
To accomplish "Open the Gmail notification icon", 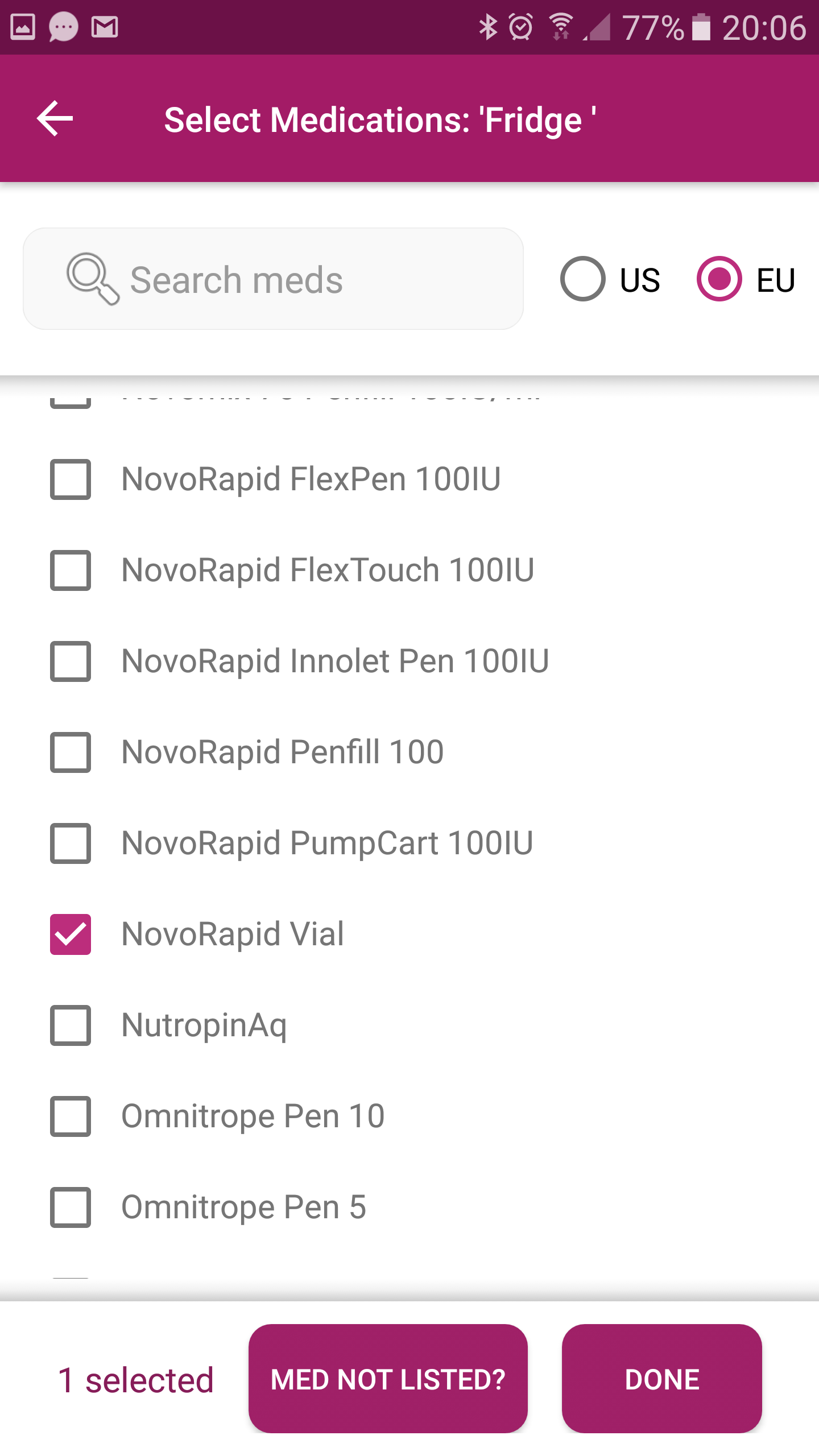I will click(x=105, y=27).
